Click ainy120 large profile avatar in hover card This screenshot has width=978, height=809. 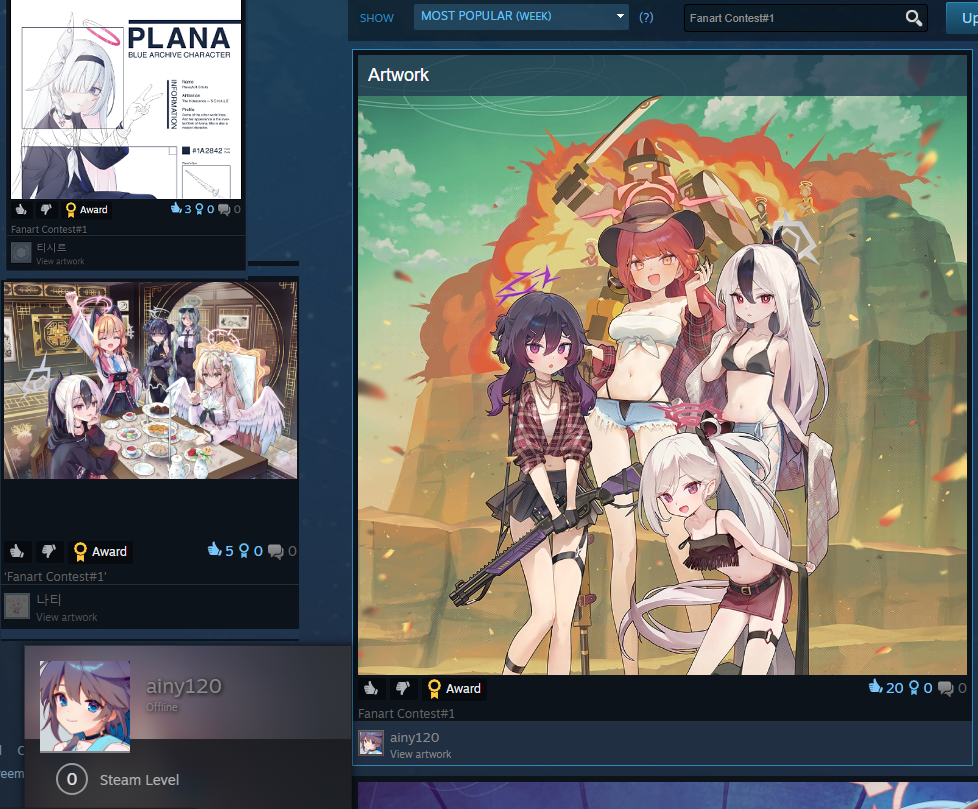click(x=85, y=707)
